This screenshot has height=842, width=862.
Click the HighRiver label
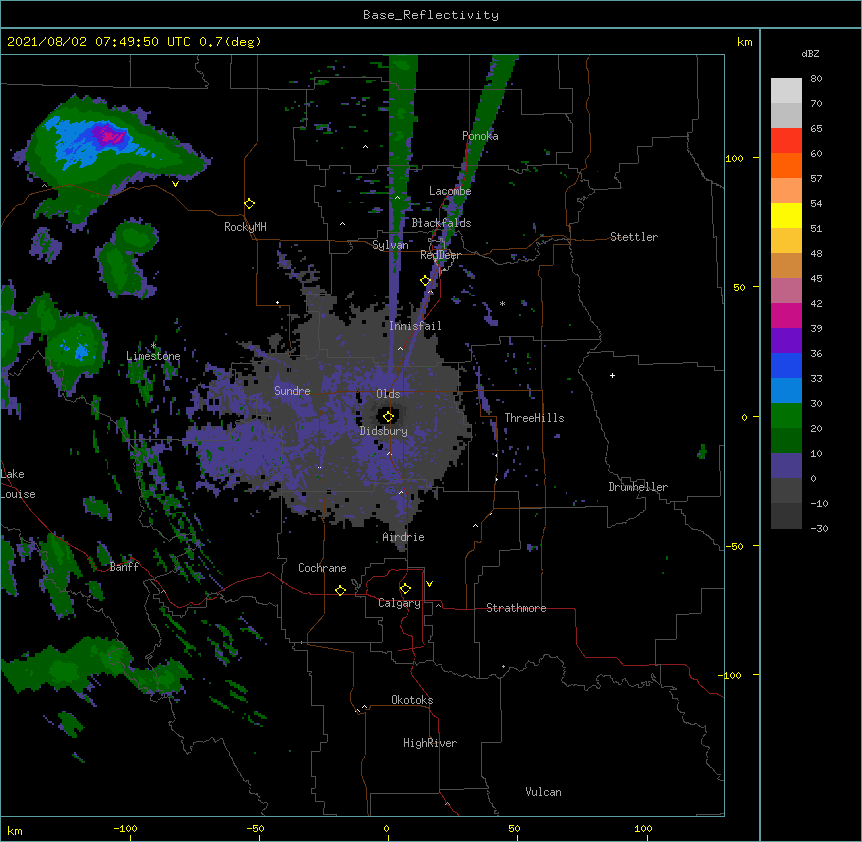point(430,743)
